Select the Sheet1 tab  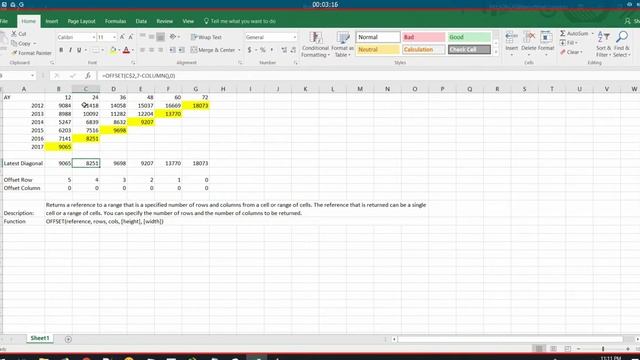click(40, 338)
